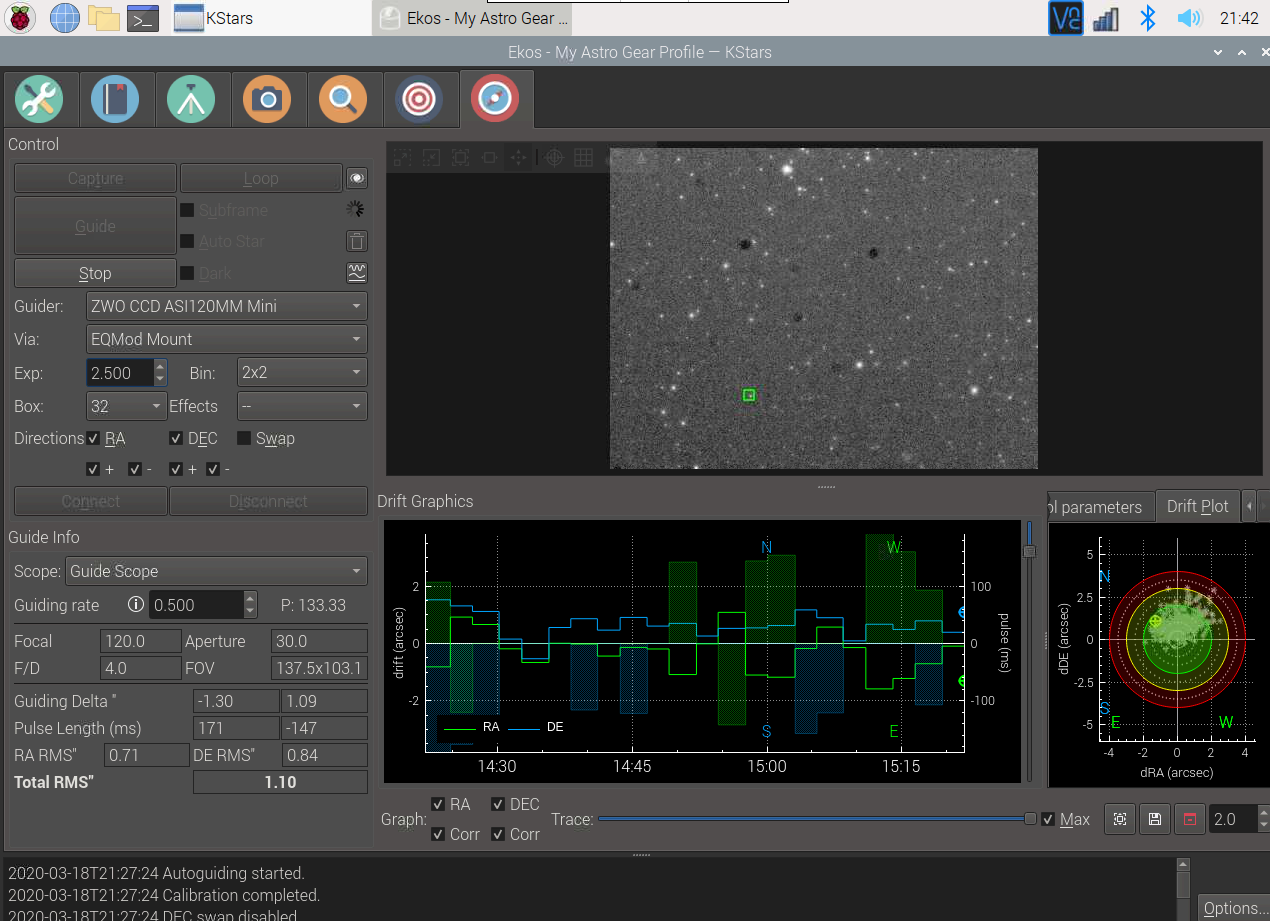Toggle grid lines icon on guide image toolbar

(x=584, y=157)
